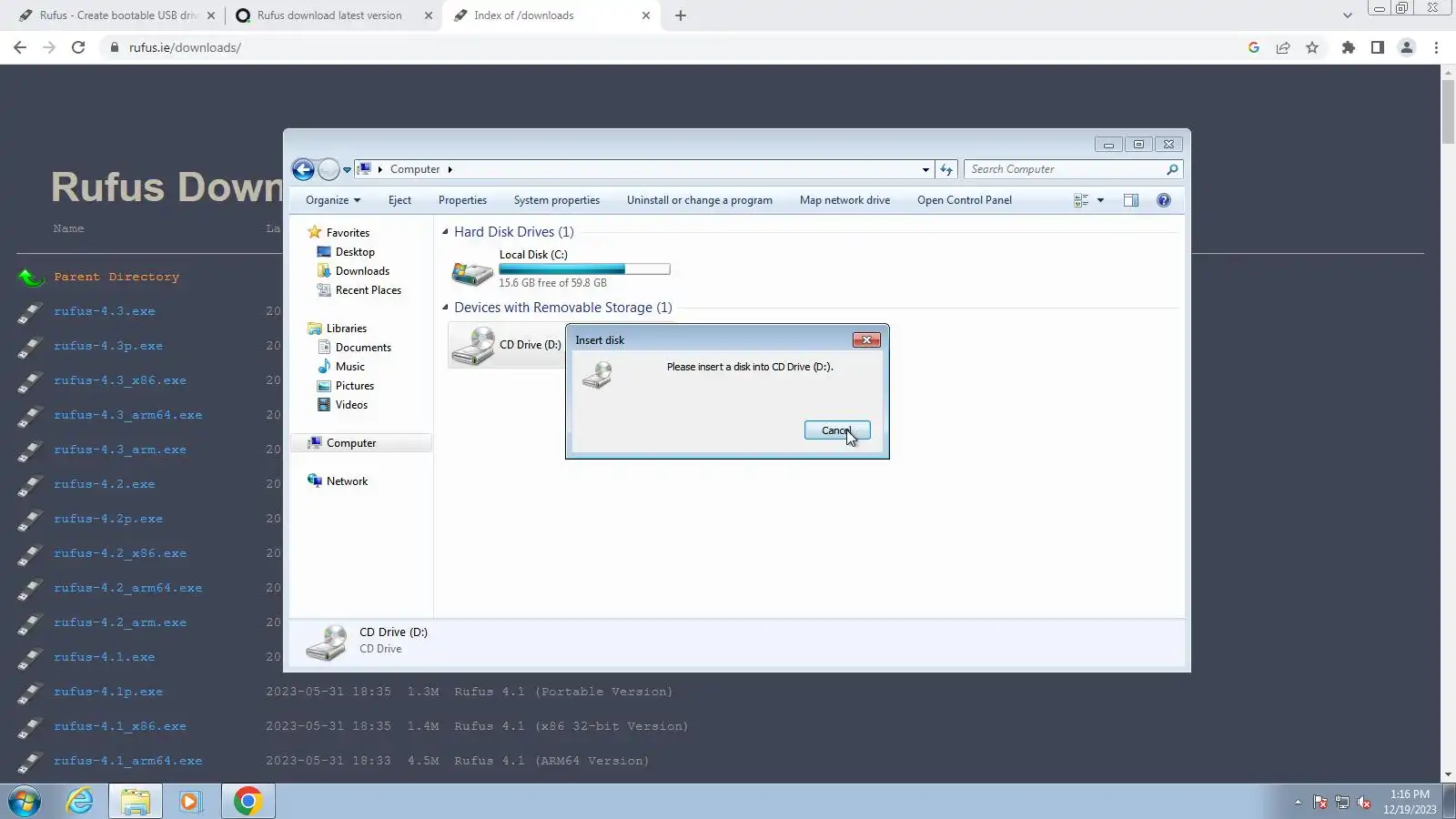This screenshot has width=1456, height=819.
Task: Open the Chrome three-dot menu
Action: 1437,47
